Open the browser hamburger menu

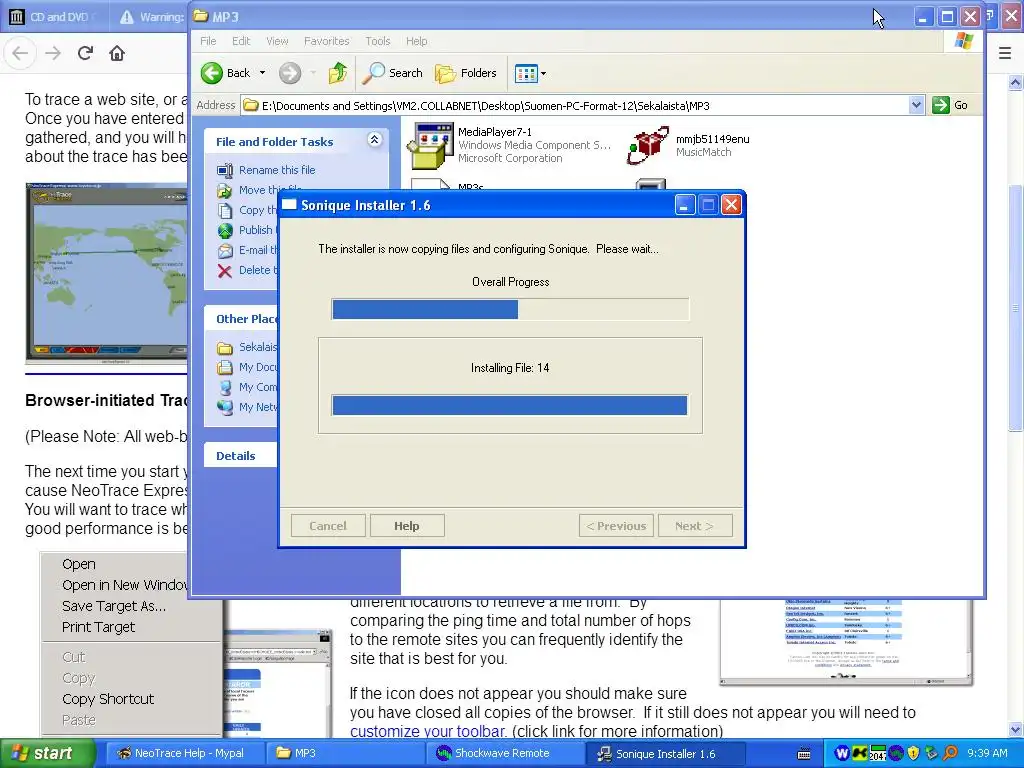(1005, 53)
